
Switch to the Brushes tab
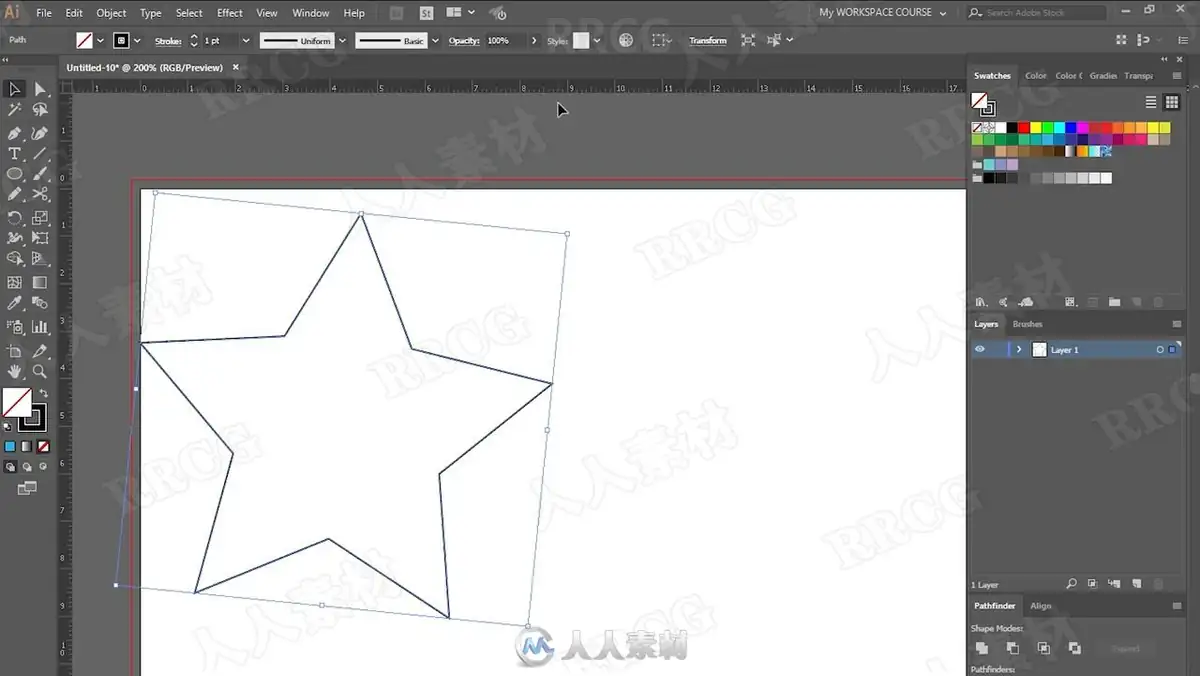pyautogui.click(x=1027, y=324)
